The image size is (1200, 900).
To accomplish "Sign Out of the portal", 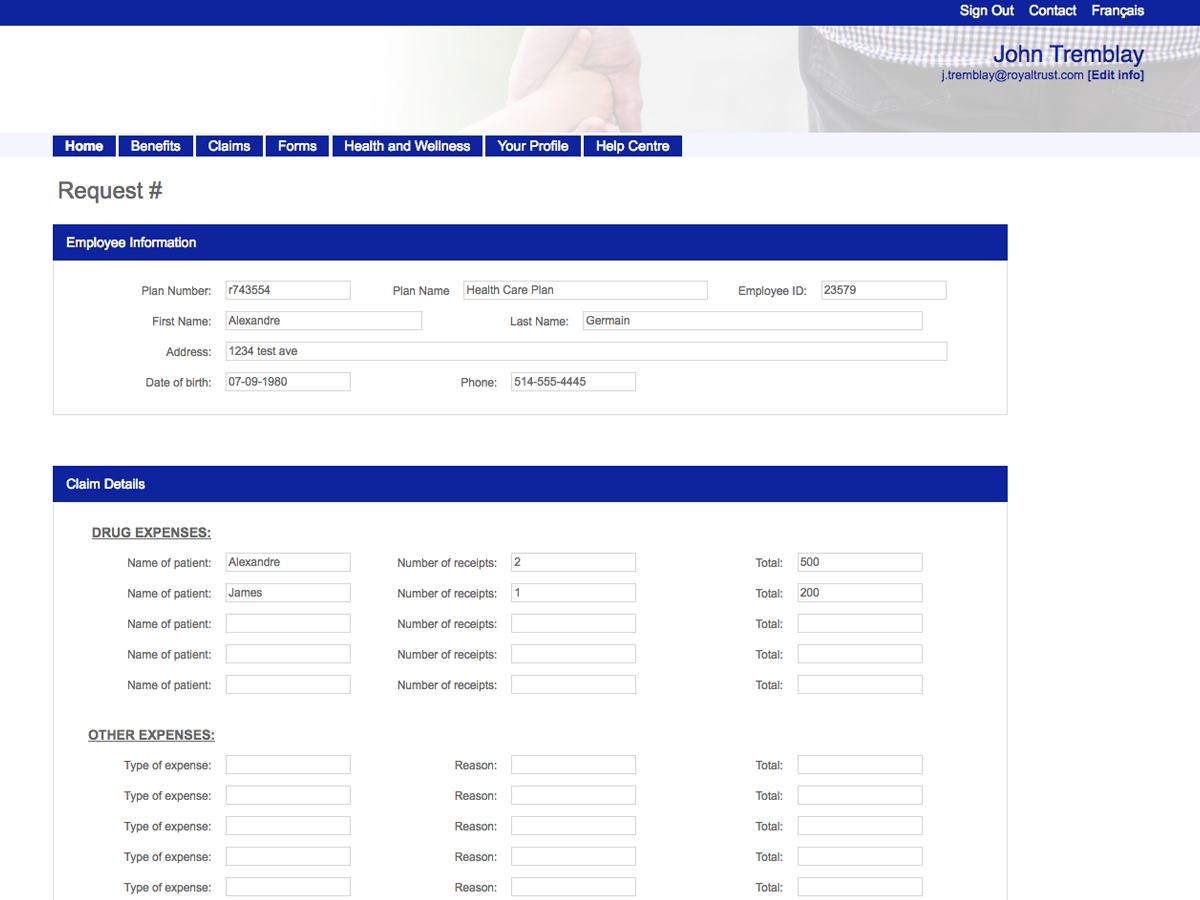I will point(986,11).
